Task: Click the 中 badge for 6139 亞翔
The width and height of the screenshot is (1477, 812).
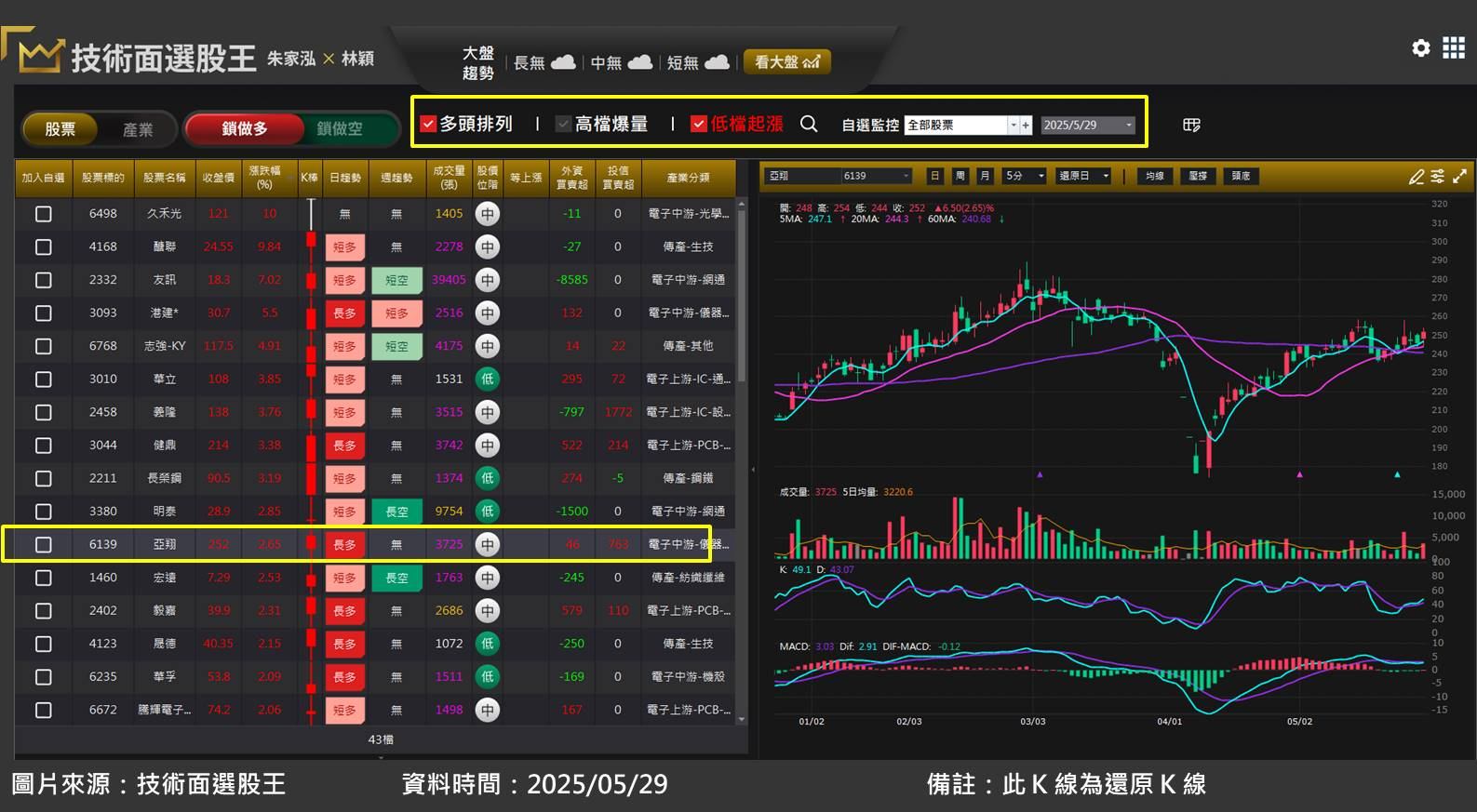Action: coord(487,544)
